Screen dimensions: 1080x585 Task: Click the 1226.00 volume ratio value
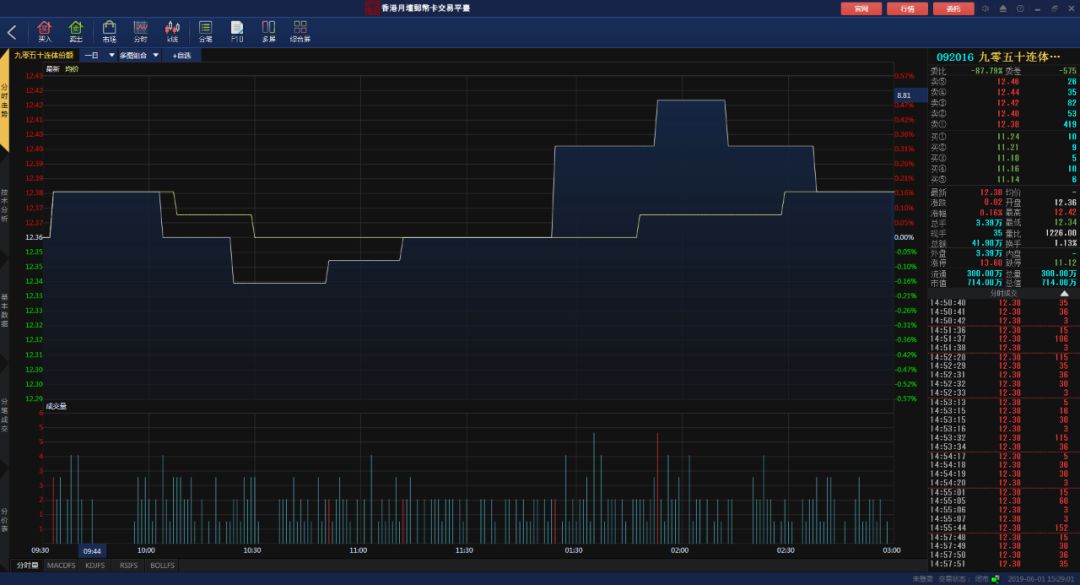tap(1061, 233)
